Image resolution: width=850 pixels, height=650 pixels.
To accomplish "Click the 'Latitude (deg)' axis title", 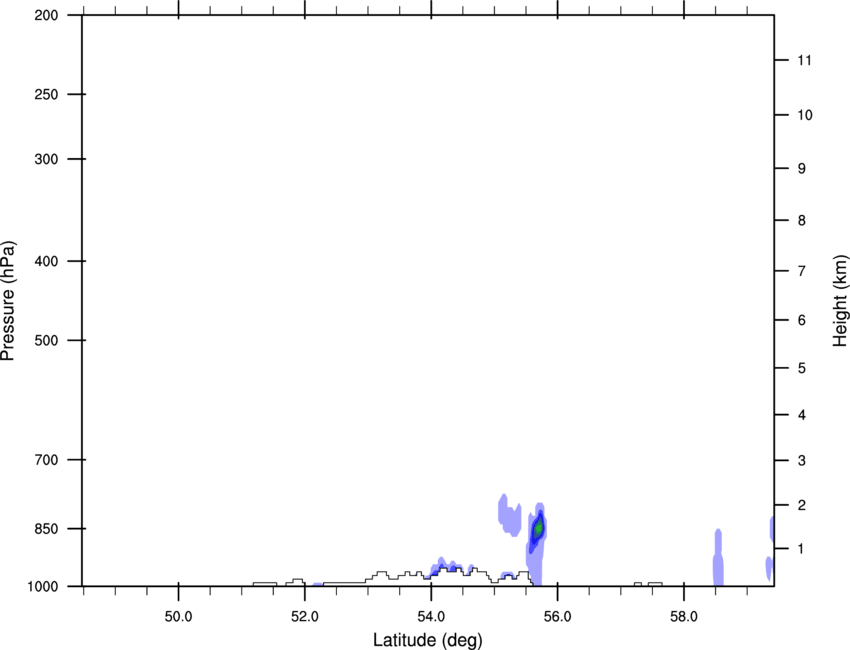I will (427, 640).
